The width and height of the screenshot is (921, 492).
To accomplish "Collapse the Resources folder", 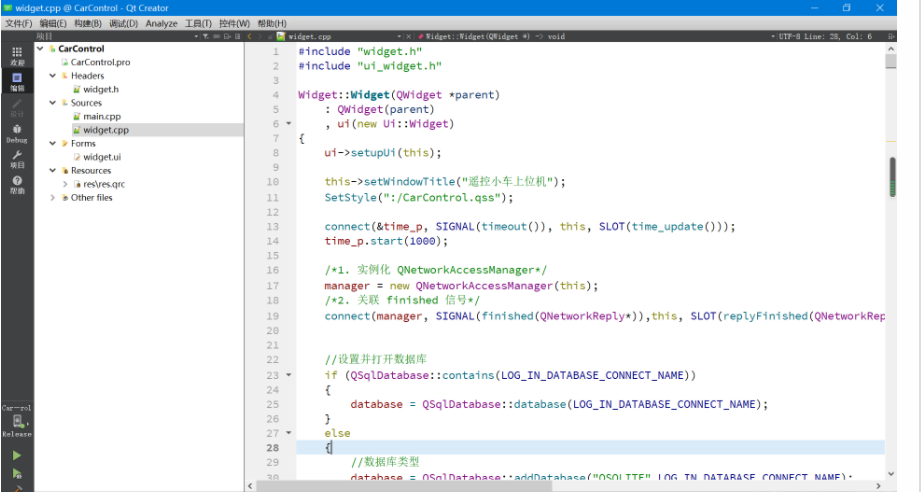I will [x=52, y=170].
